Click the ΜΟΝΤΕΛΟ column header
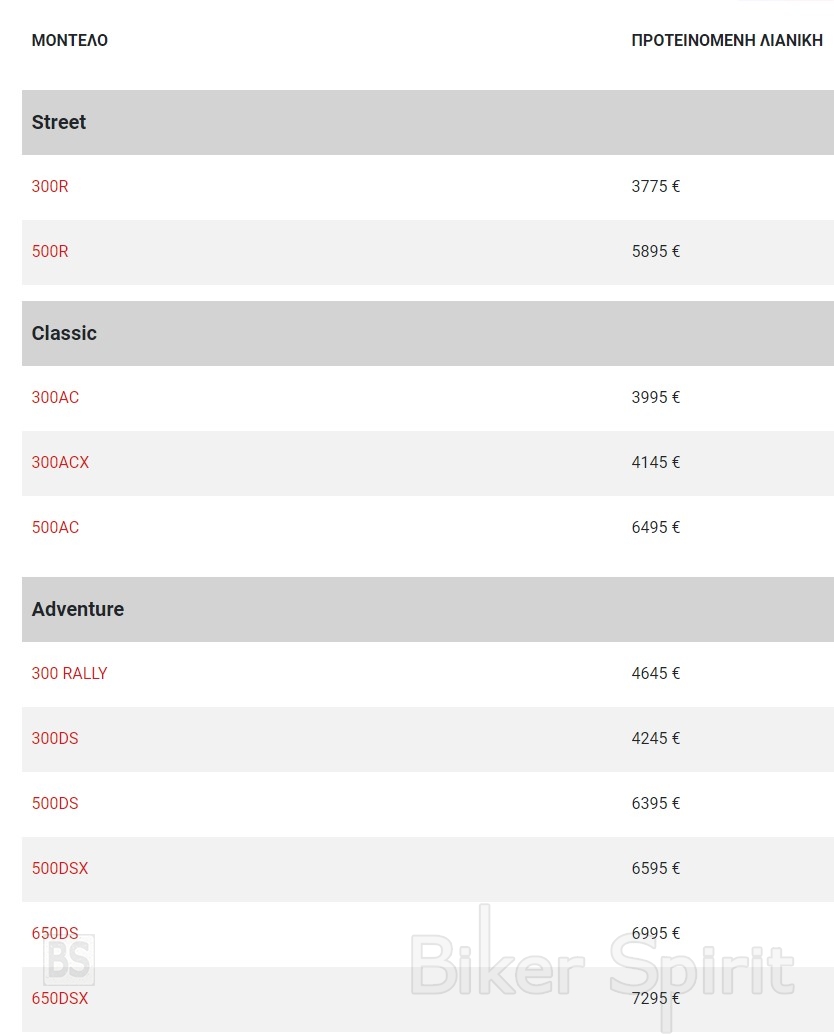The height and width of the screenshot is (1036, 834). [x=70, y=41]
